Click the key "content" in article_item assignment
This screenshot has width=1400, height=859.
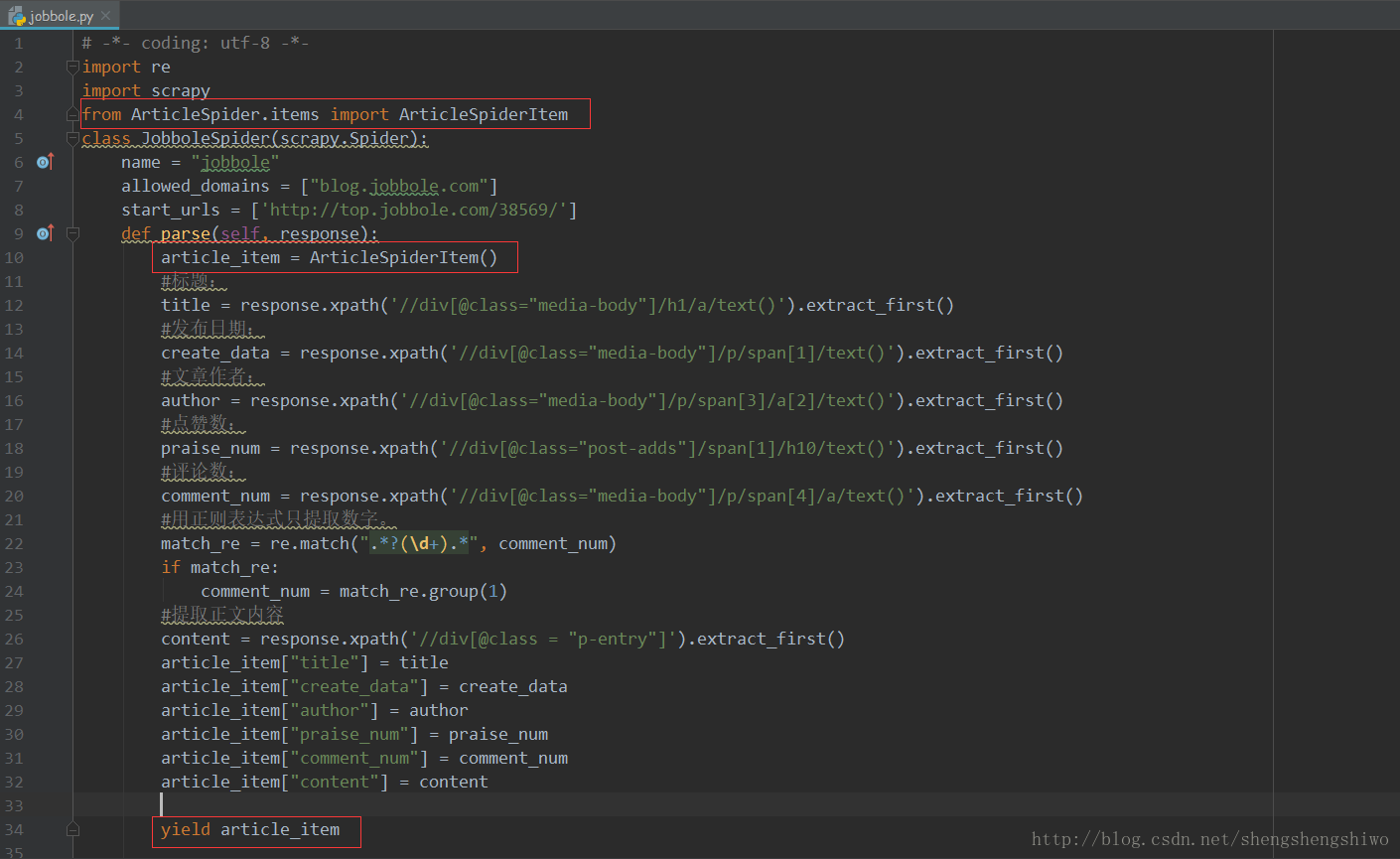335,782
